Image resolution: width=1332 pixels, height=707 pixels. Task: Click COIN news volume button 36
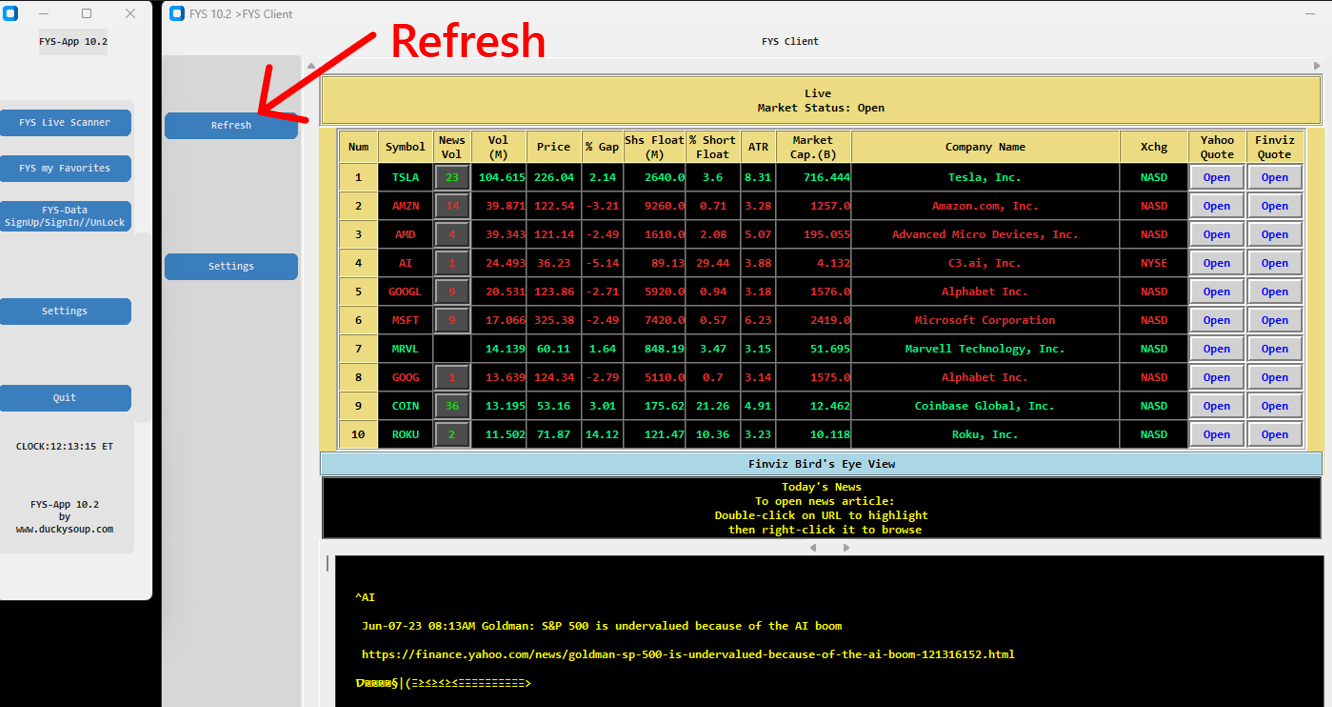[452, 406]
